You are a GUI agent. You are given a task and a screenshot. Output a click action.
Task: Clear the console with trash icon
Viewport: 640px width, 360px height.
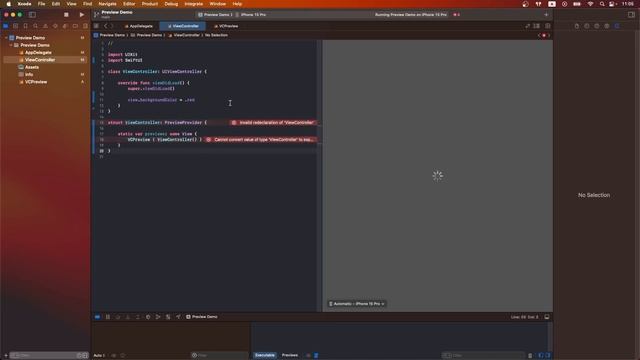pyautogui.click(x=530, y=356)
